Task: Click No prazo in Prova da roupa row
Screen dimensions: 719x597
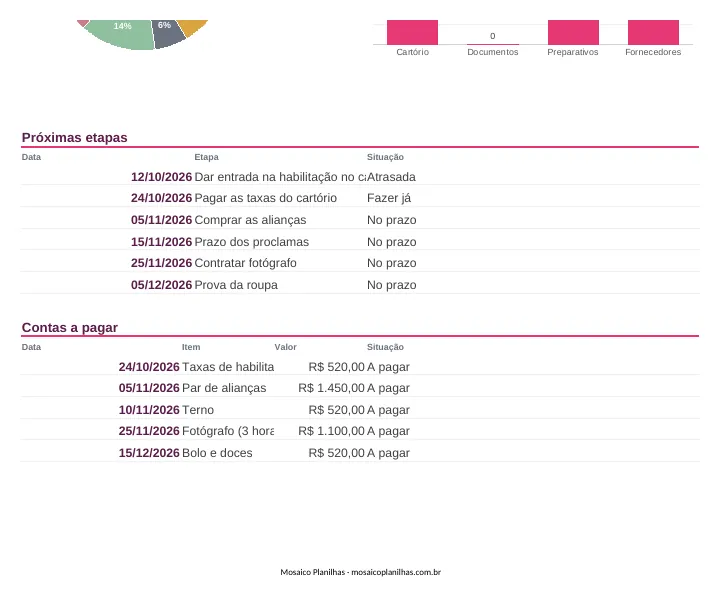Action: pos(392,285)
